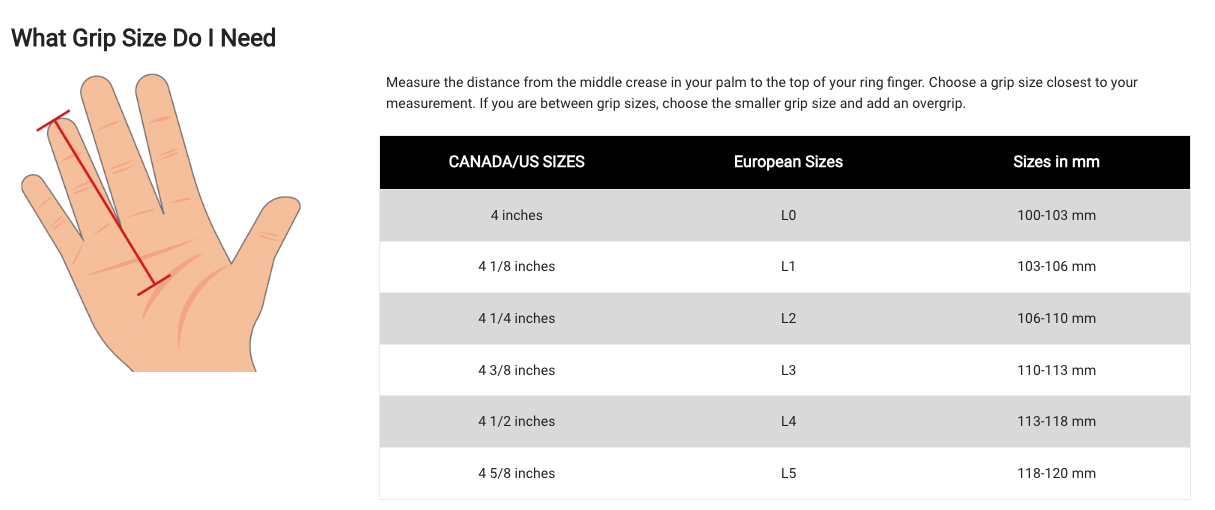Click the L2 European size cell
The height and width of the screenshot is (510, 1215).
(788, 319)
